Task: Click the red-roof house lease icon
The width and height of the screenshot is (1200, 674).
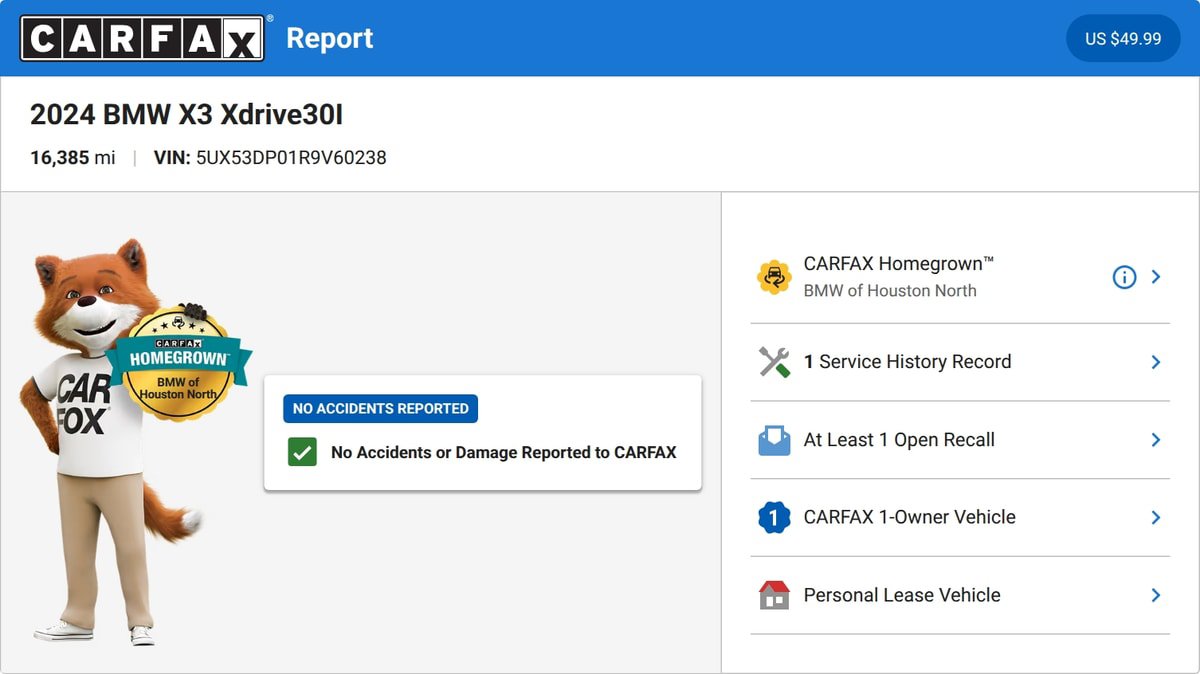Action: pos(774,595)
